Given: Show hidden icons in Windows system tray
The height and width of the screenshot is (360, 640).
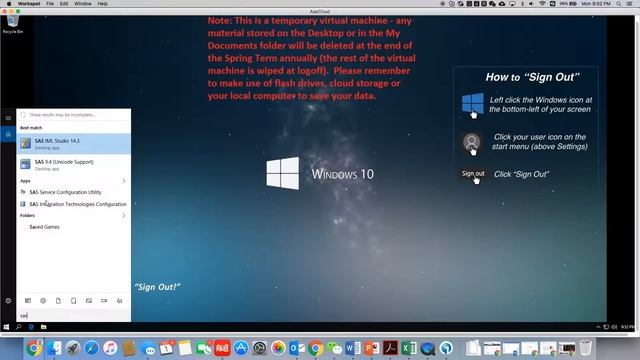Looking at the screenshot, I should tap(598, 327).
